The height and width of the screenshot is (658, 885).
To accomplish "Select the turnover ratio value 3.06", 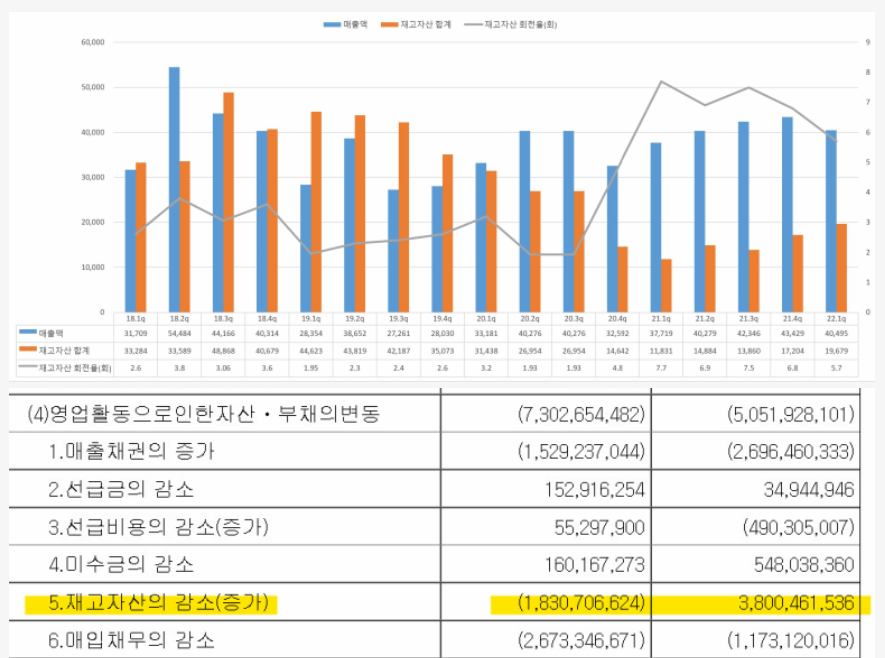I will point(224,368).
